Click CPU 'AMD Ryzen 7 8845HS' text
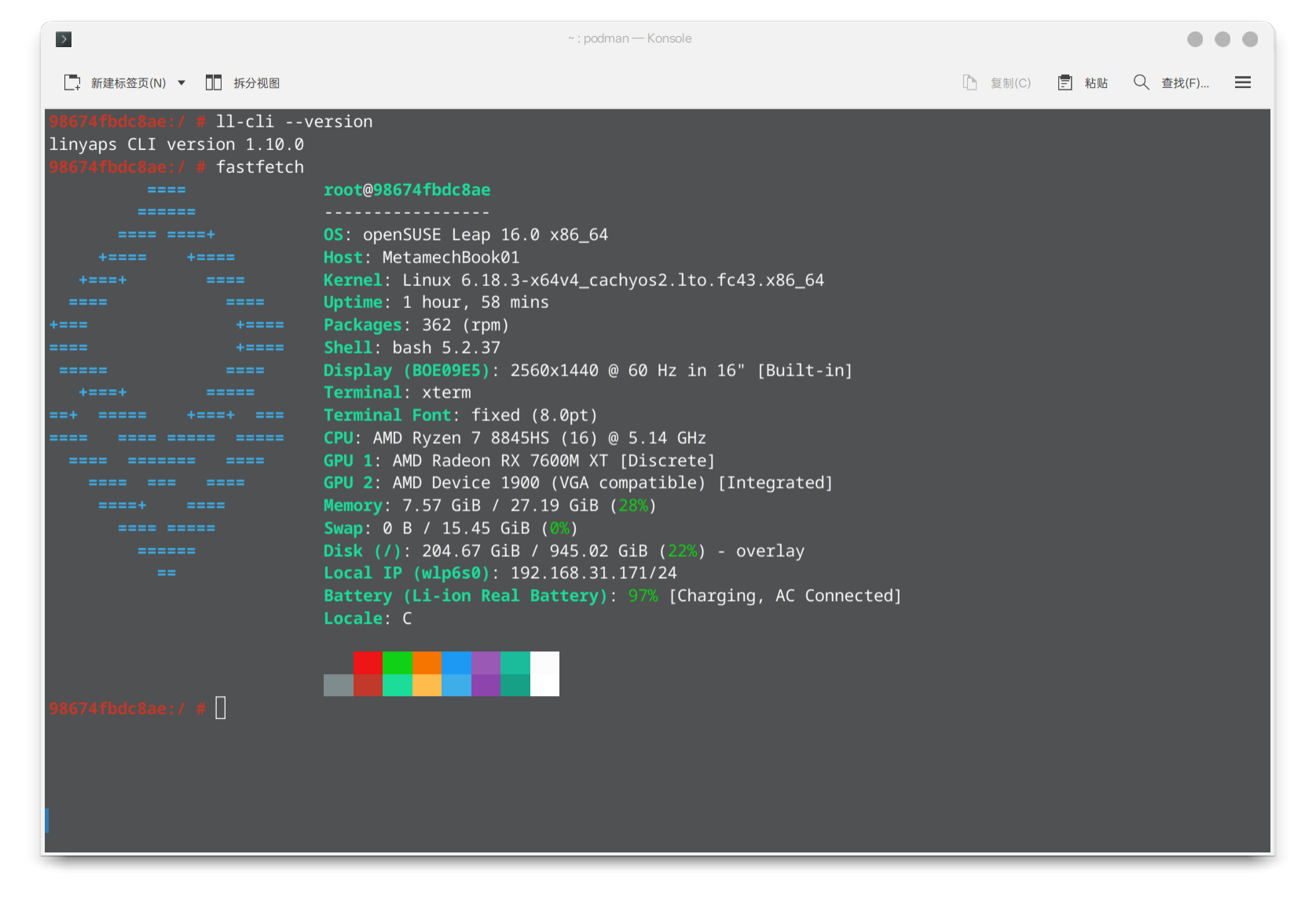 (461, 438)
